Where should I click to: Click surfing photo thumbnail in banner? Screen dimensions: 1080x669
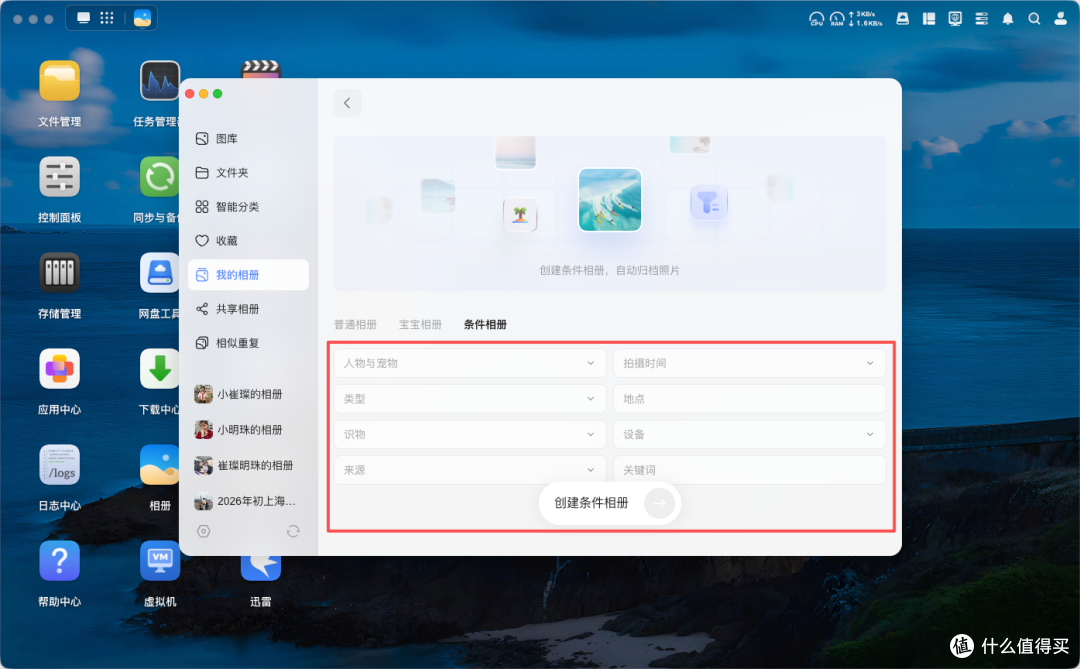point(610,200)
